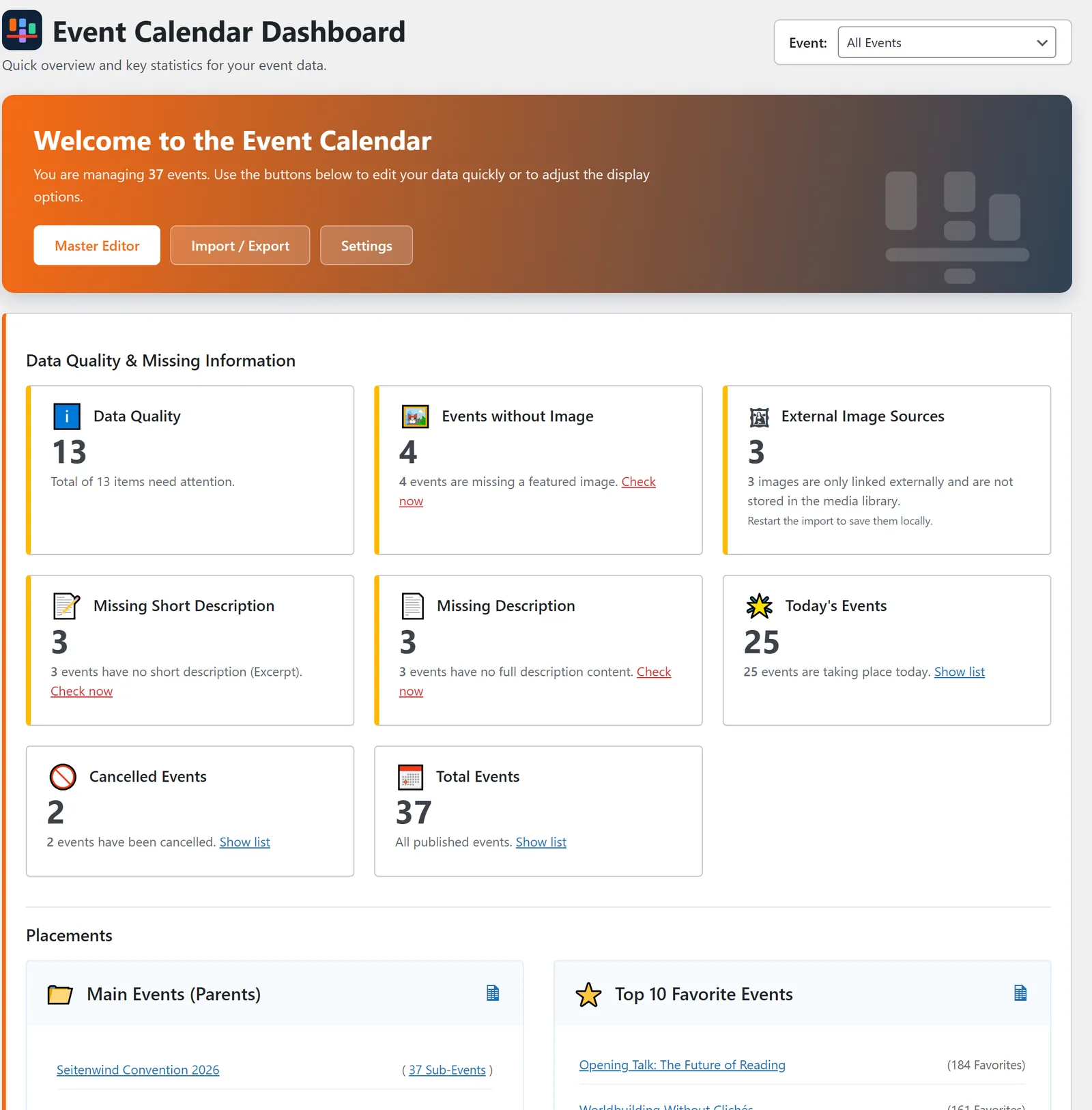Click the External Image Sources icon
The image size is (1092, 1110).
click(x=759, y=416)
